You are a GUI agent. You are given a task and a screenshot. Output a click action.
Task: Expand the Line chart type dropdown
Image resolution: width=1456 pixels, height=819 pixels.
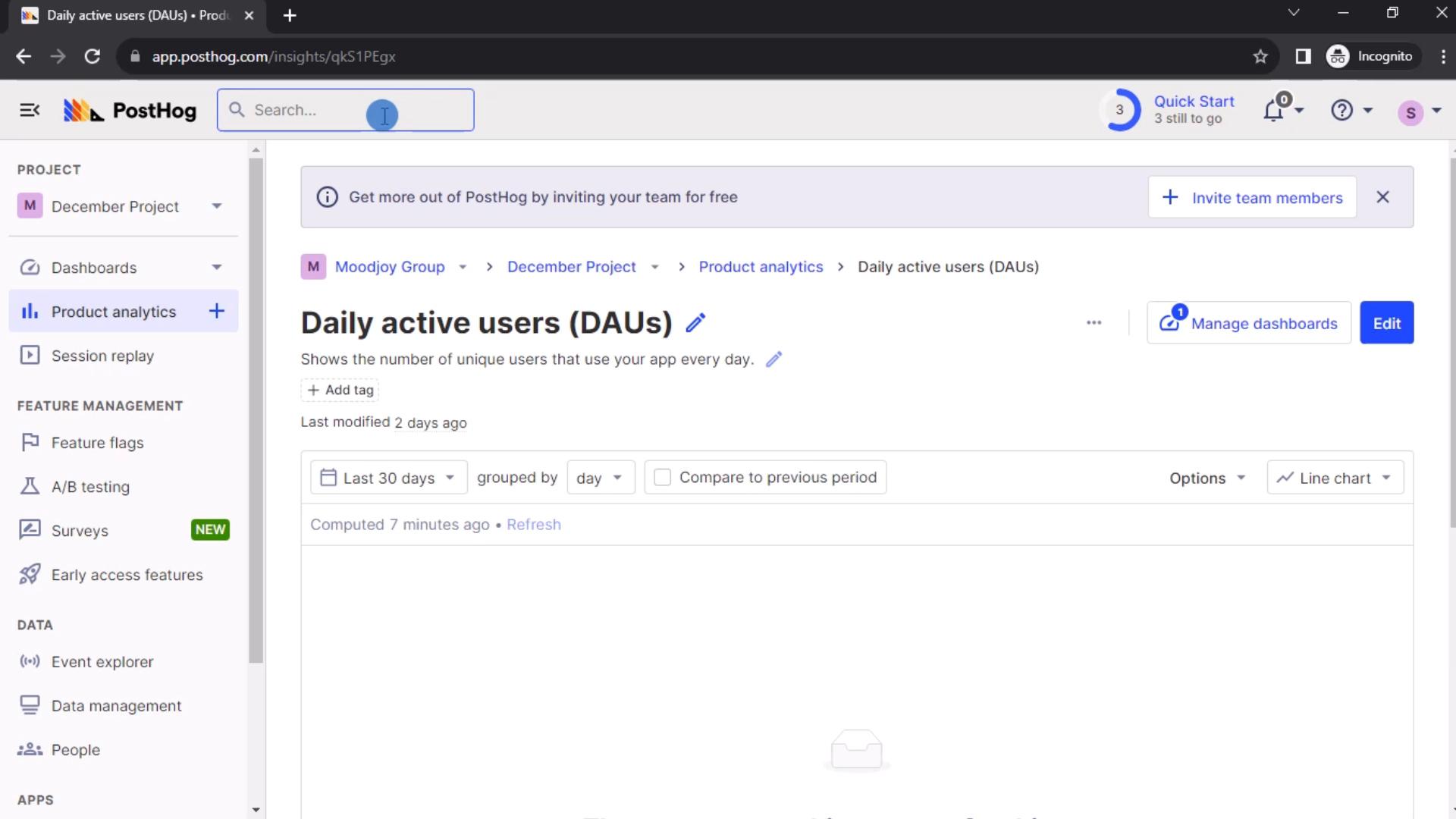(1333, 477)
